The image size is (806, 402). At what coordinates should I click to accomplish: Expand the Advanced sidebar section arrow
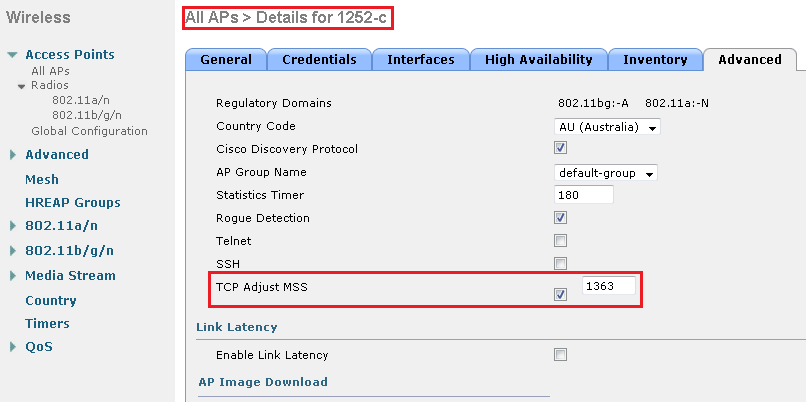pyautogui.click(x=12, y=155)
